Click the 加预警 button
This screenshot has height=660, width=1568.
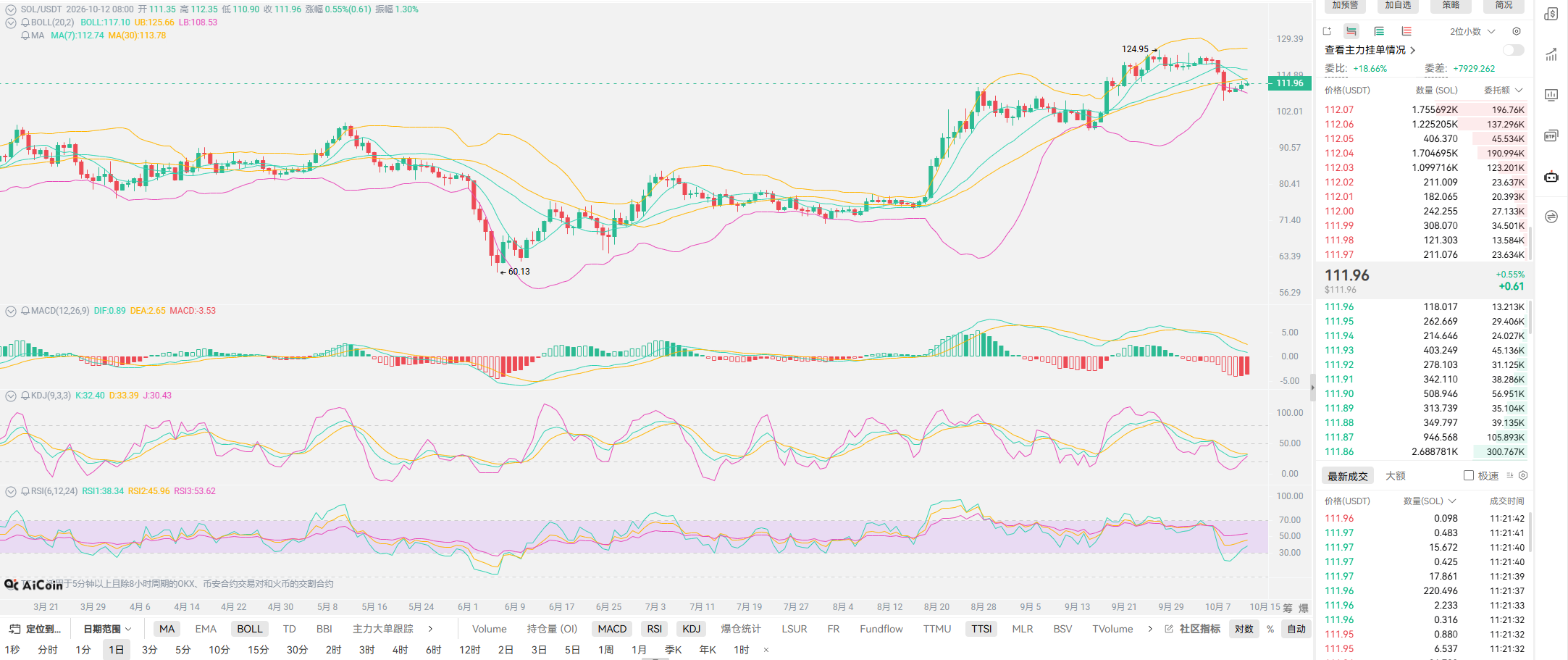pyautogui.click(x=1346, y=6)
